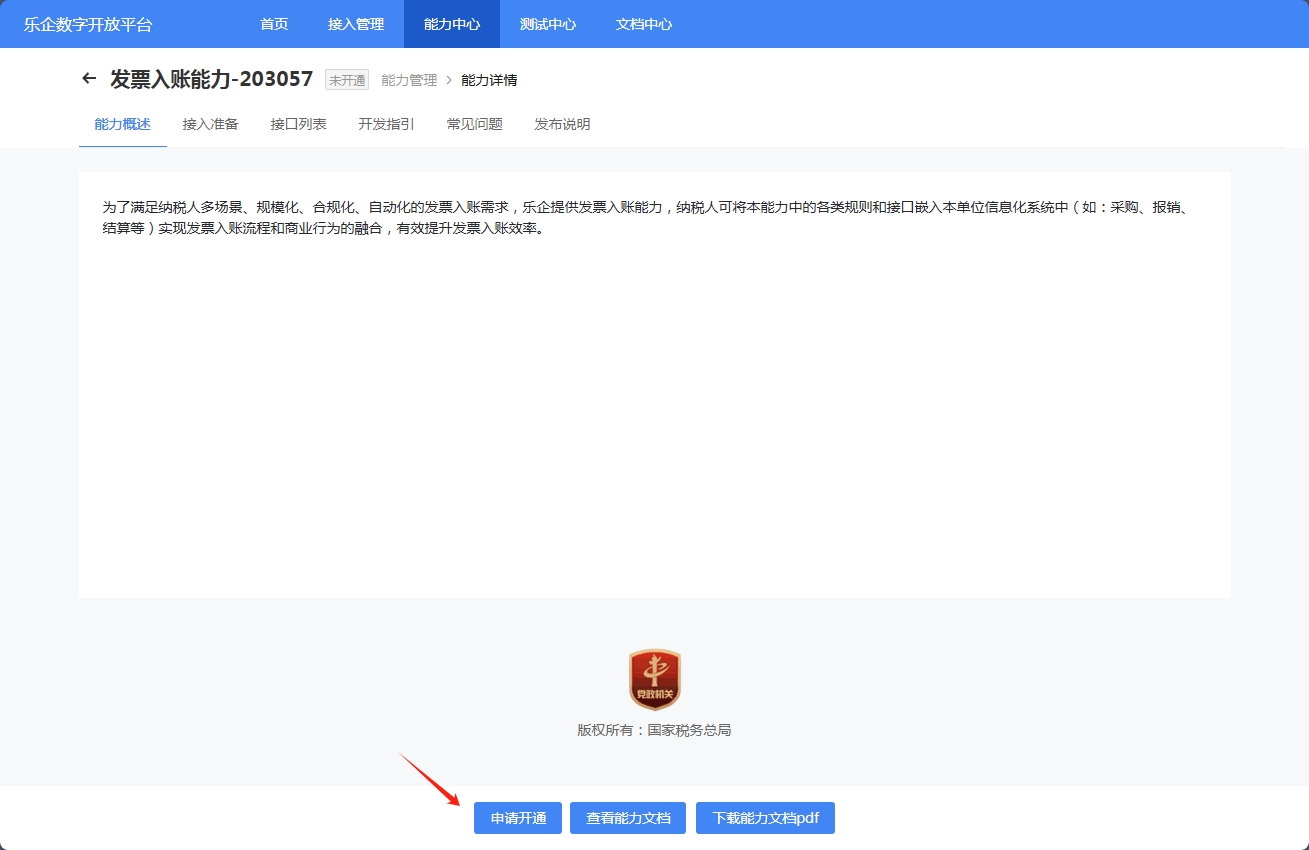1309x850 pixels.
Task: Go to 接入管理 in top navigation
Action: (x=356, y=24)
